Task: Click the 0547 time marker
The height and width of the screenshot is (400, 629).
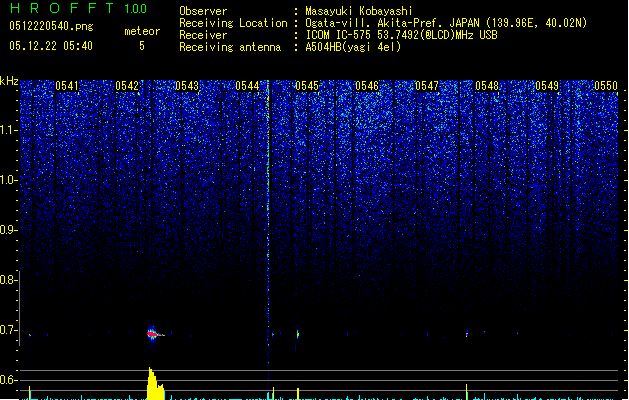Action: [x=427, y=86]
